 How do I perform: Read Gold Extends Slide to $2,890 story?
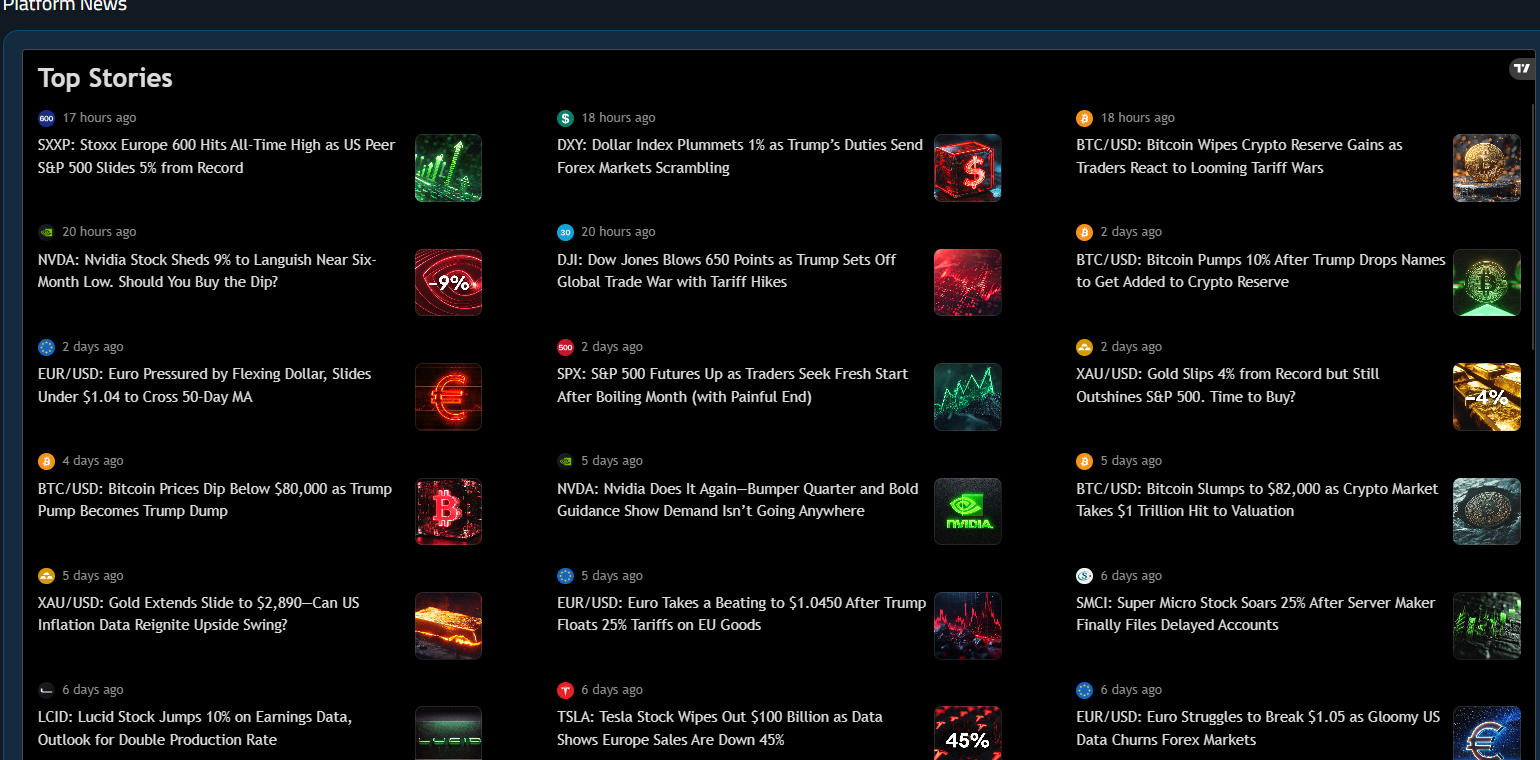(199, 614)
